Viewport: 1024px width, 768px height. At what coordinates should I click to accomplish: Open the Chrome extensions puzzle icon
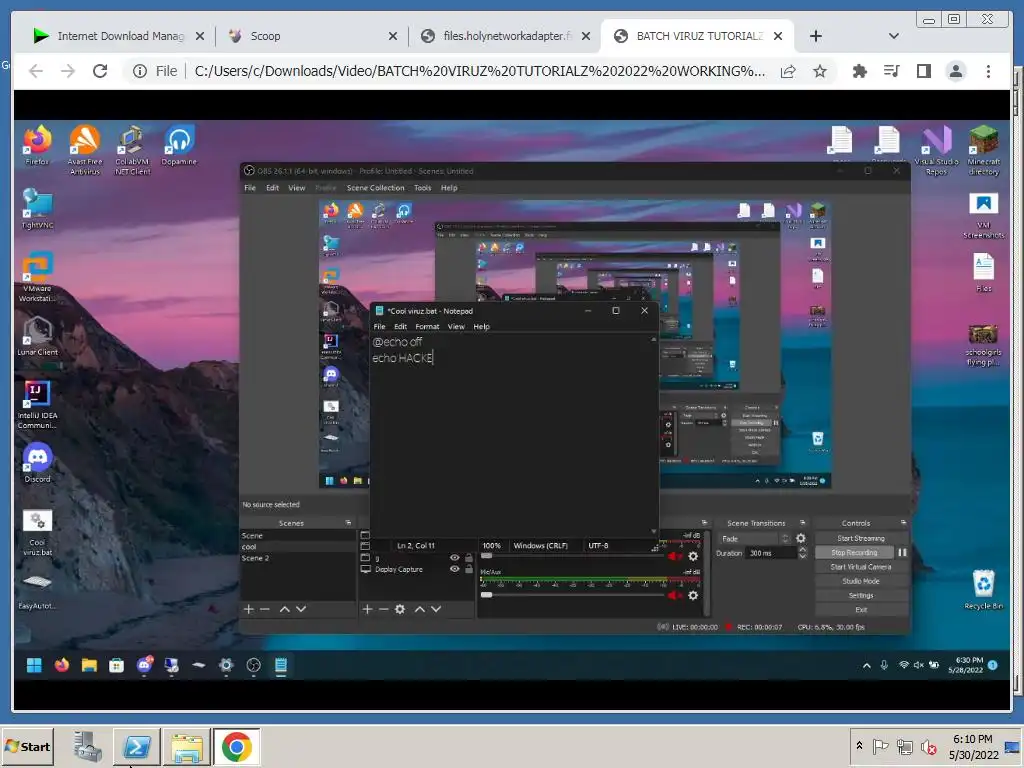[x=860, y=71]
